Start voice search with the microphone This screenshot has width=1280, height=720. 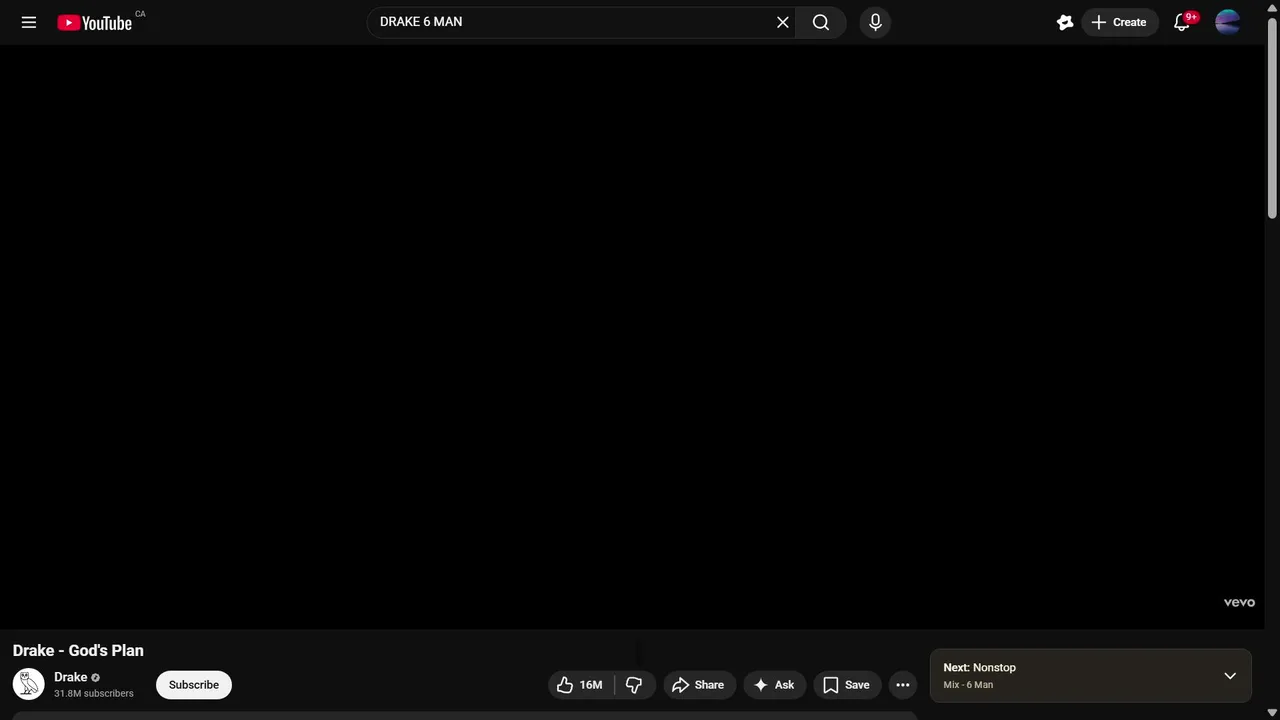click(x=875, y=22)
